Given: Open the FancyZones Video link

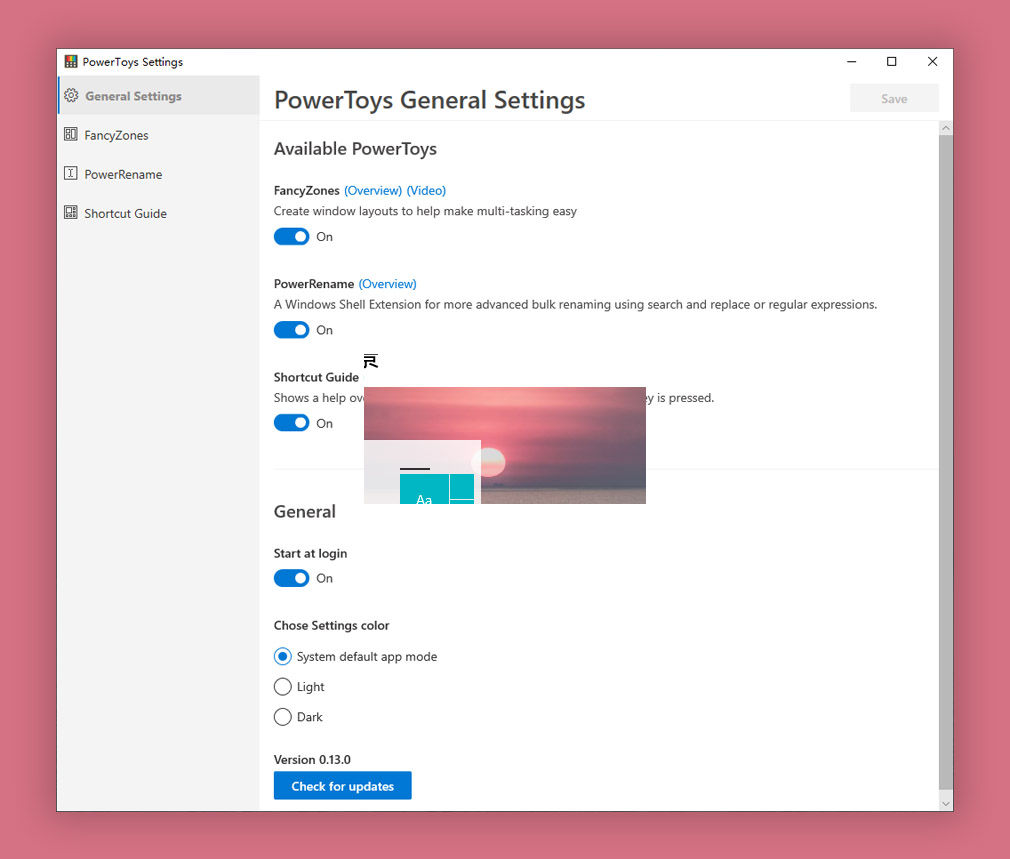Looking at the screenshot, I should click(426, 191).
